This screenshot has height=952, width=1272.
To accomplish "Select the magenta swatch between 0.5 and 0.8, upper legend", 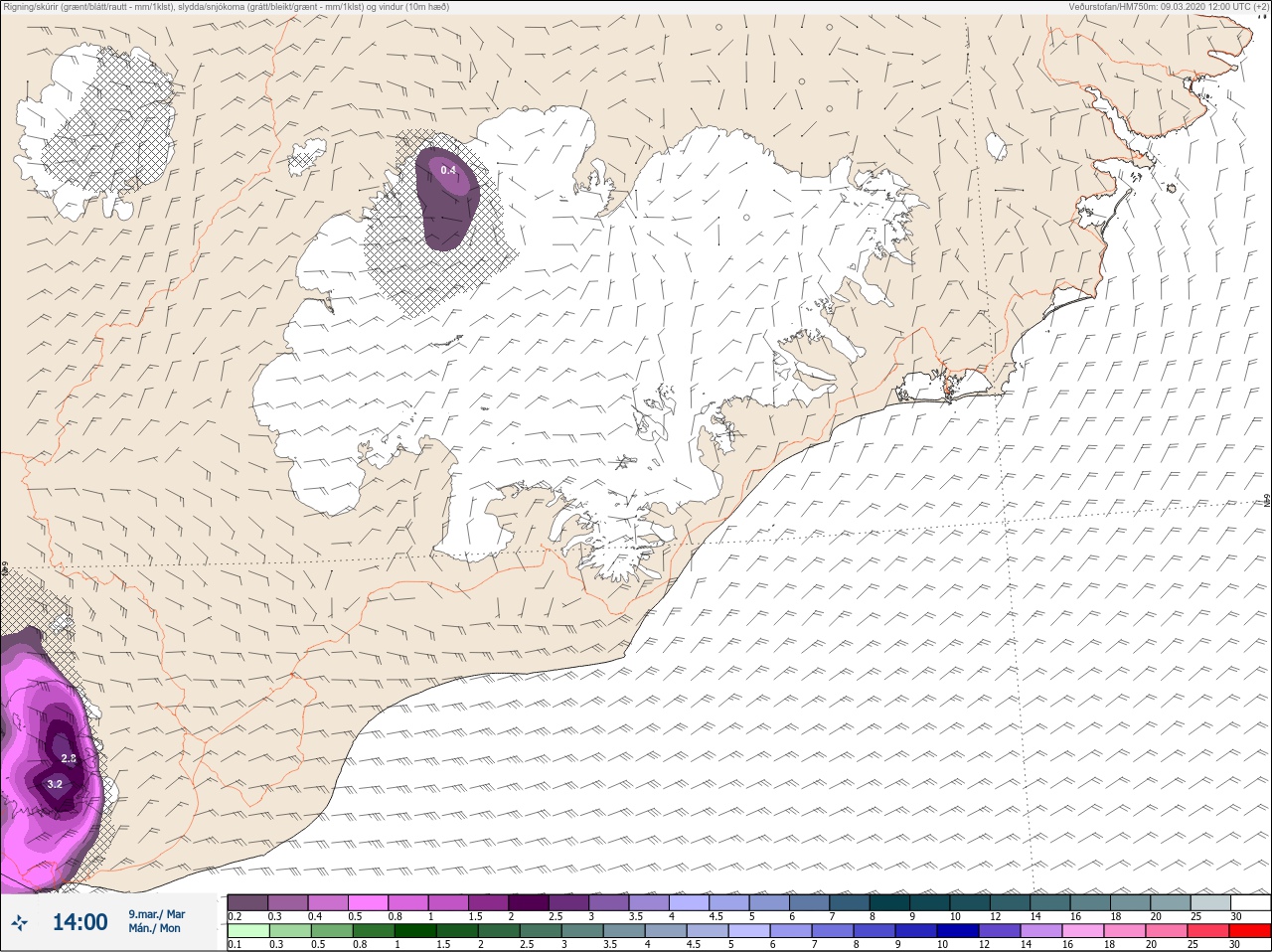I will [x=368, y=902].
